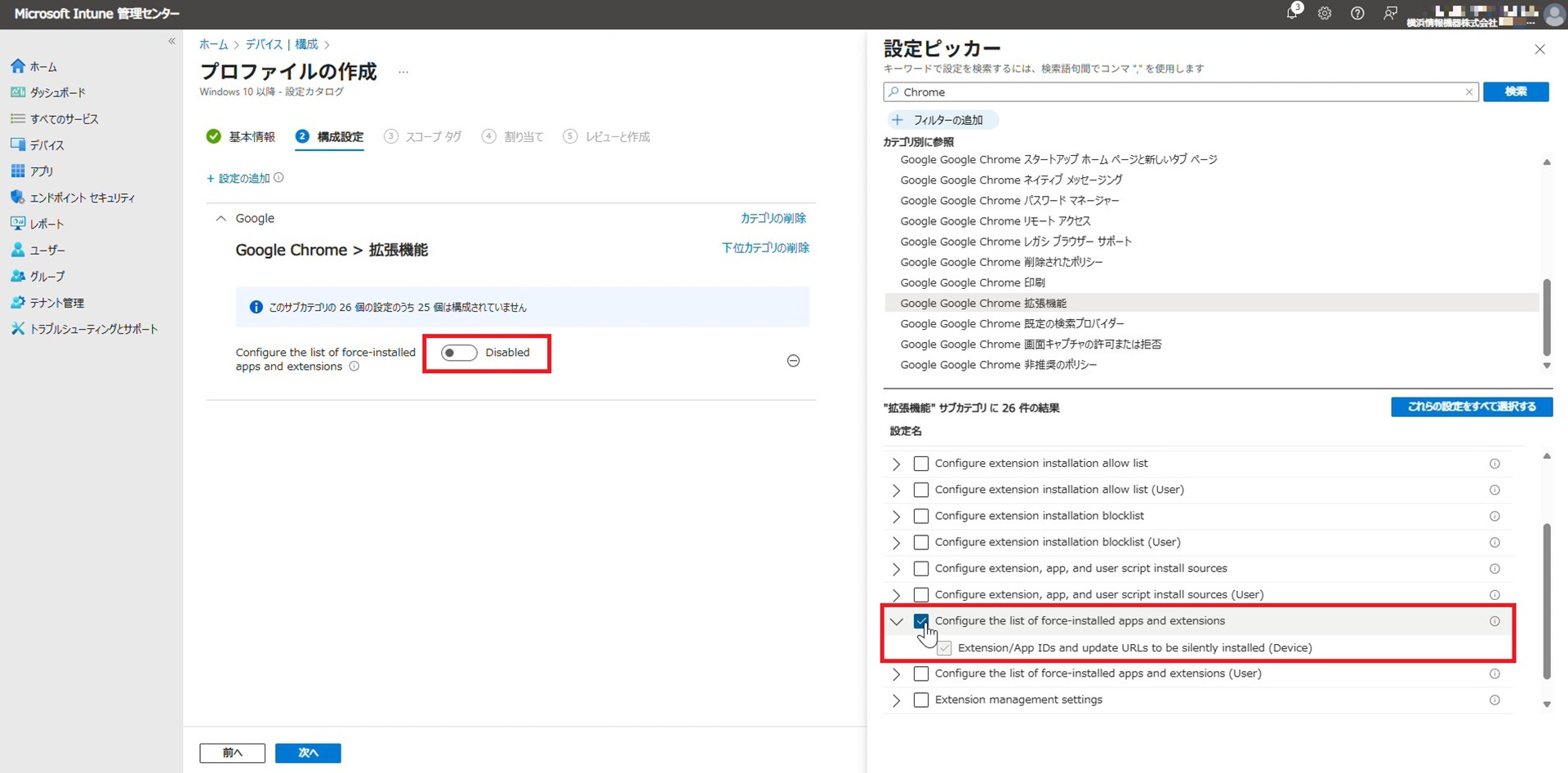Collapse the Google category section
The height and width of the screenshot is (773, 1568).
click(220, 219)
